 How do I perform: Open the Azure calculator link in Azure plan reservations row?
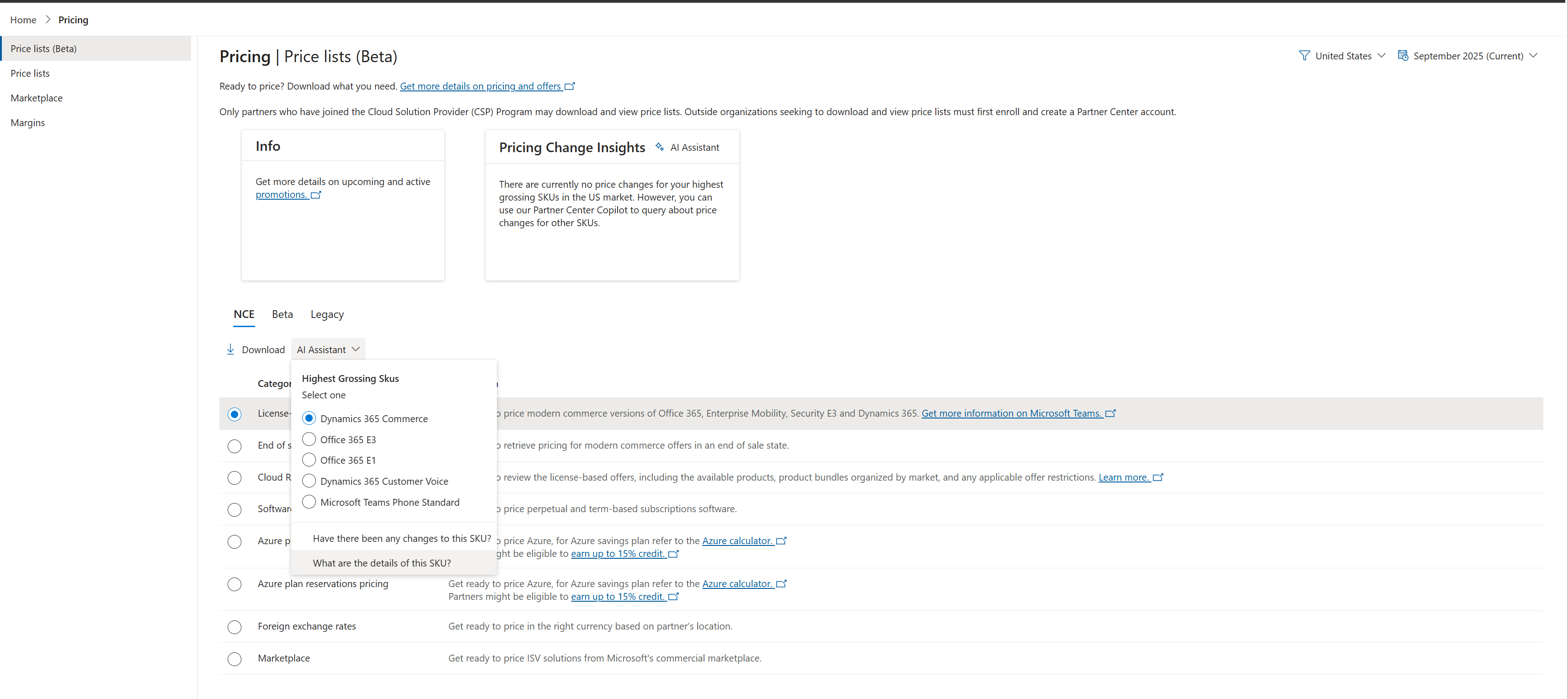736,583
